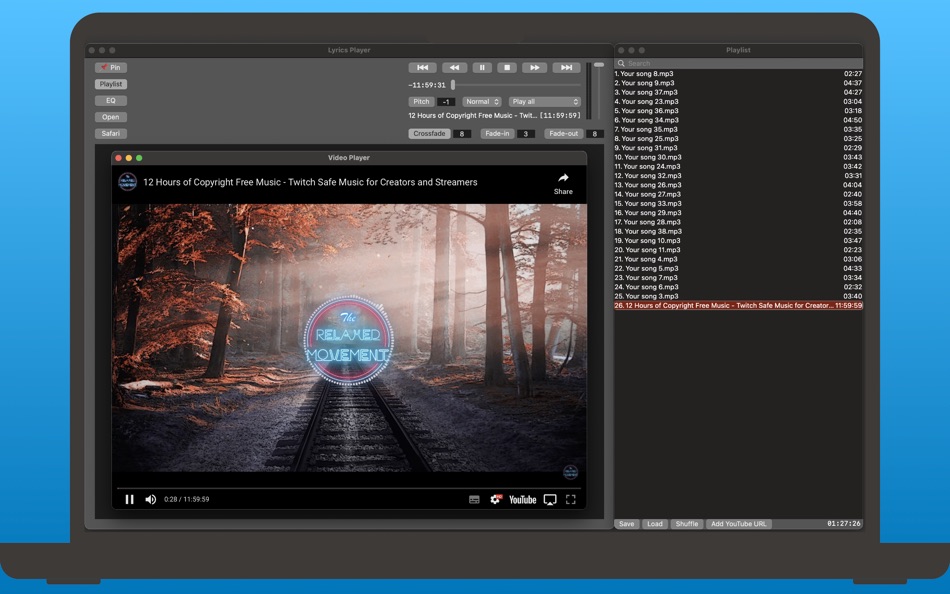
Task: Toggle the Crossfade option
Action: (428, 134)
